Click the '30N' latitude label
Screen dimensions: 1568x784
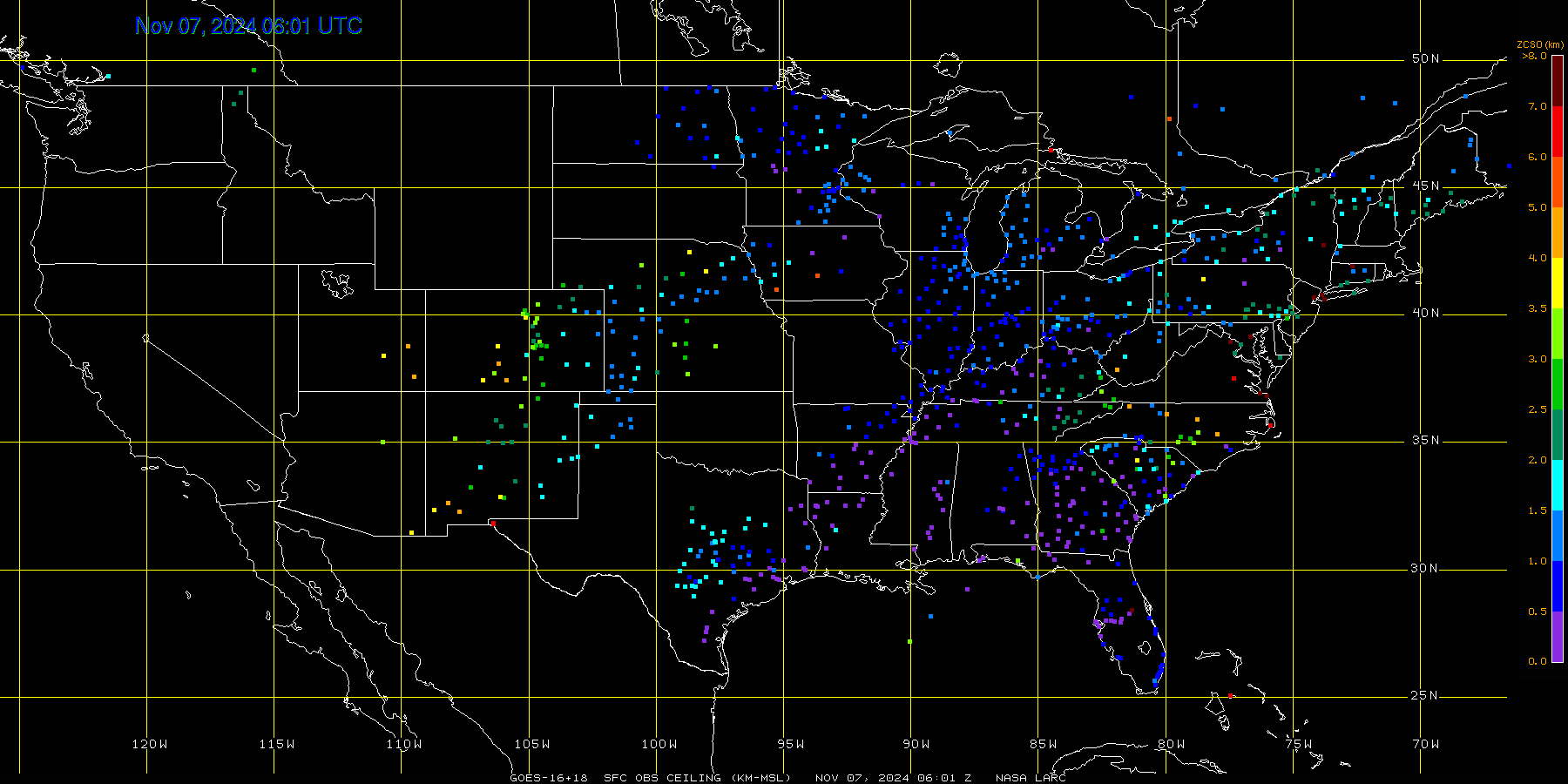pos(1426,568)
